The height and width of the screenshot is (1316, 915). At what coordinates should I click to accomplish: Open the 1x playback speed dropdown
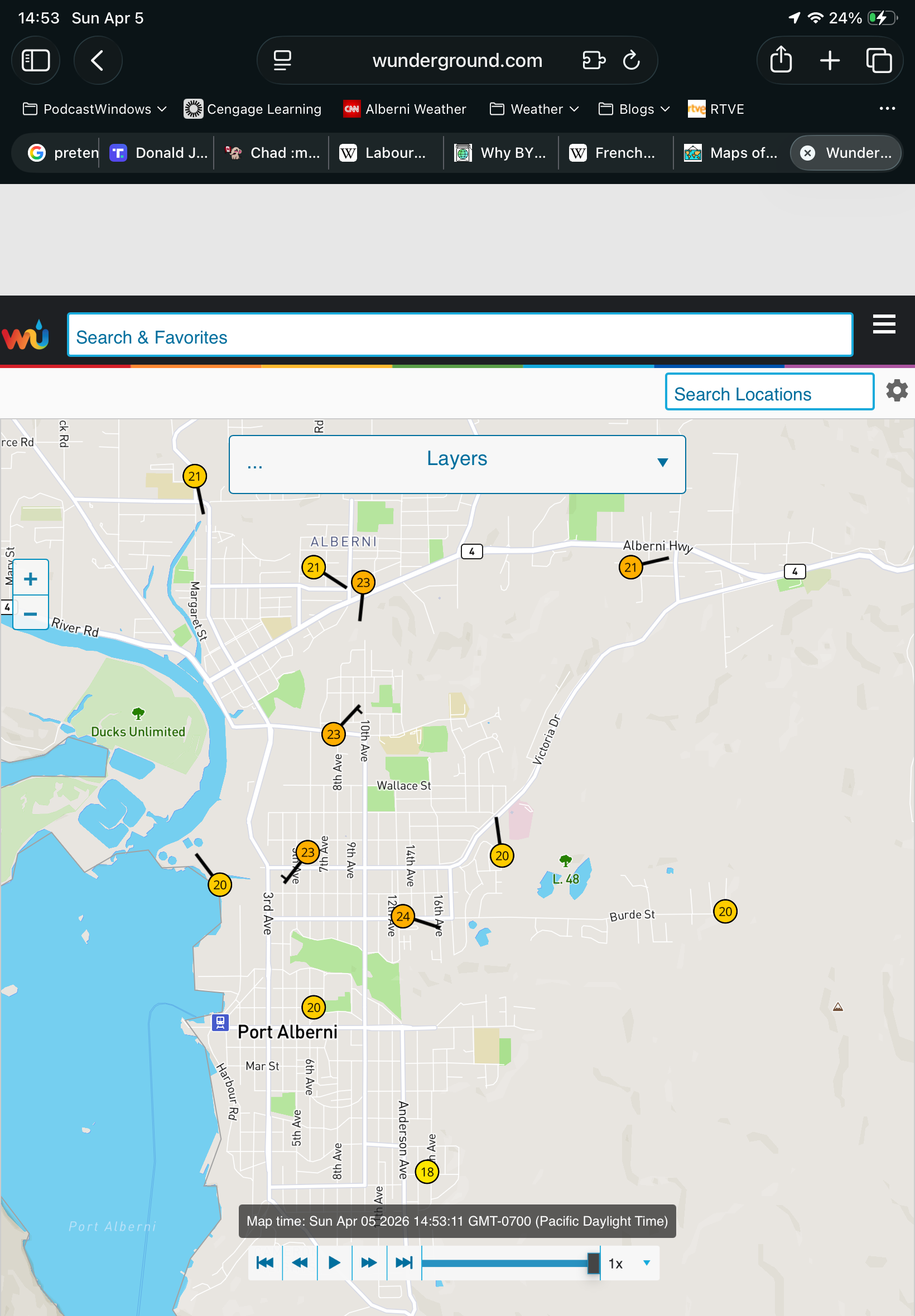(x=629, y=1263)
